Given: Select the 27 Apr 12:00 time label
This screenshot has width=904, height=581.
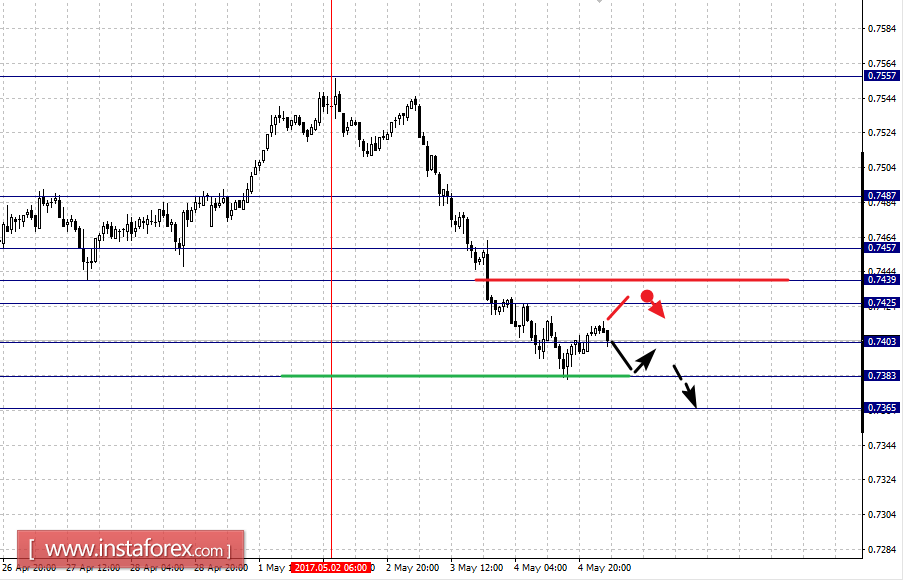Looking at the screenshot, I should 93,568.
